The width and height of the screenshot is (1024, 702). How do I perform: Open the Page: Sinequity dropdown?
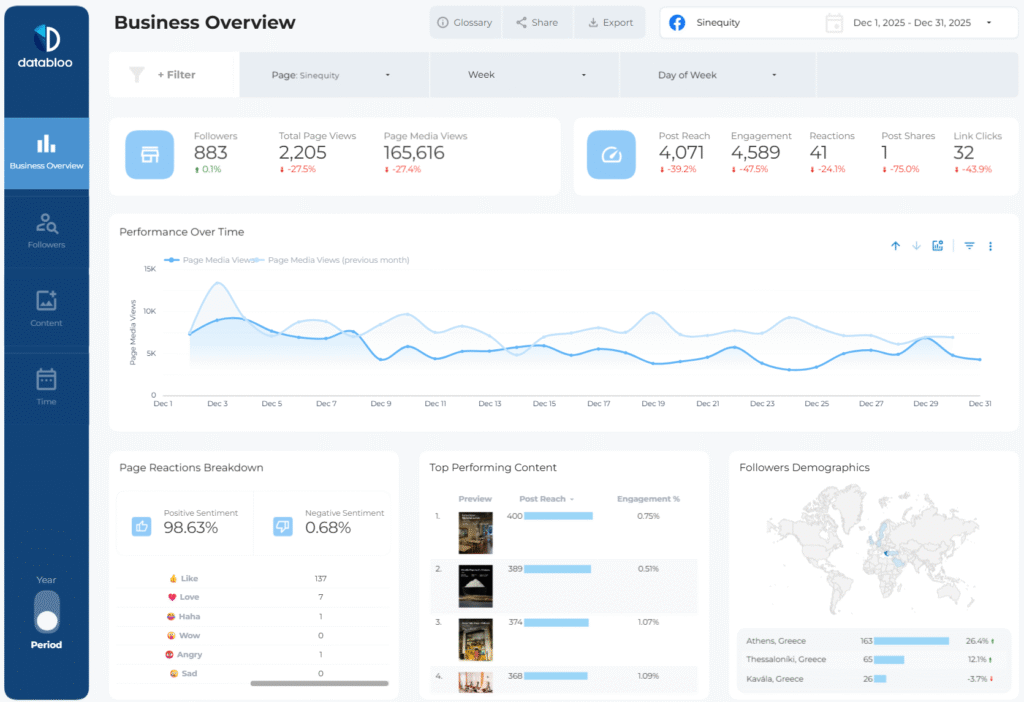(x=334, y=75)
